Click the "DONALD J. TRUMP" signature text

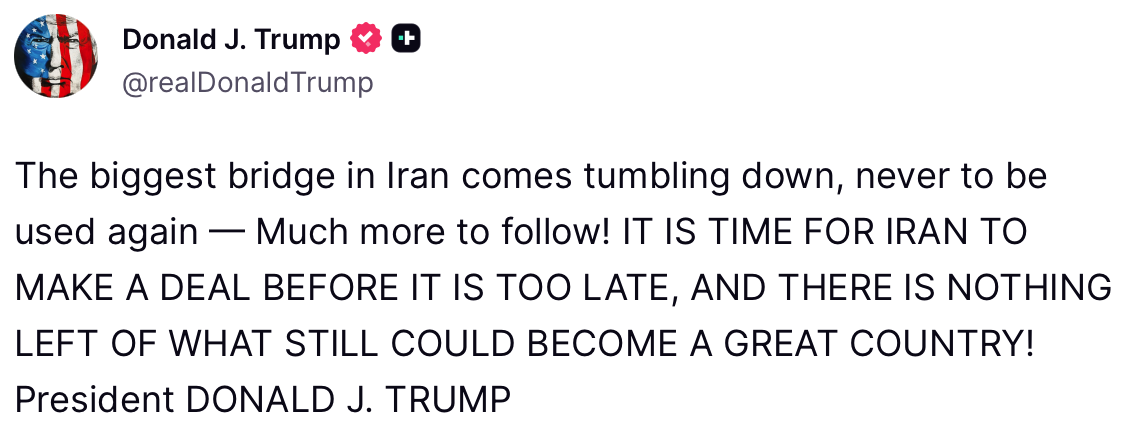click(x=349, y=400)
